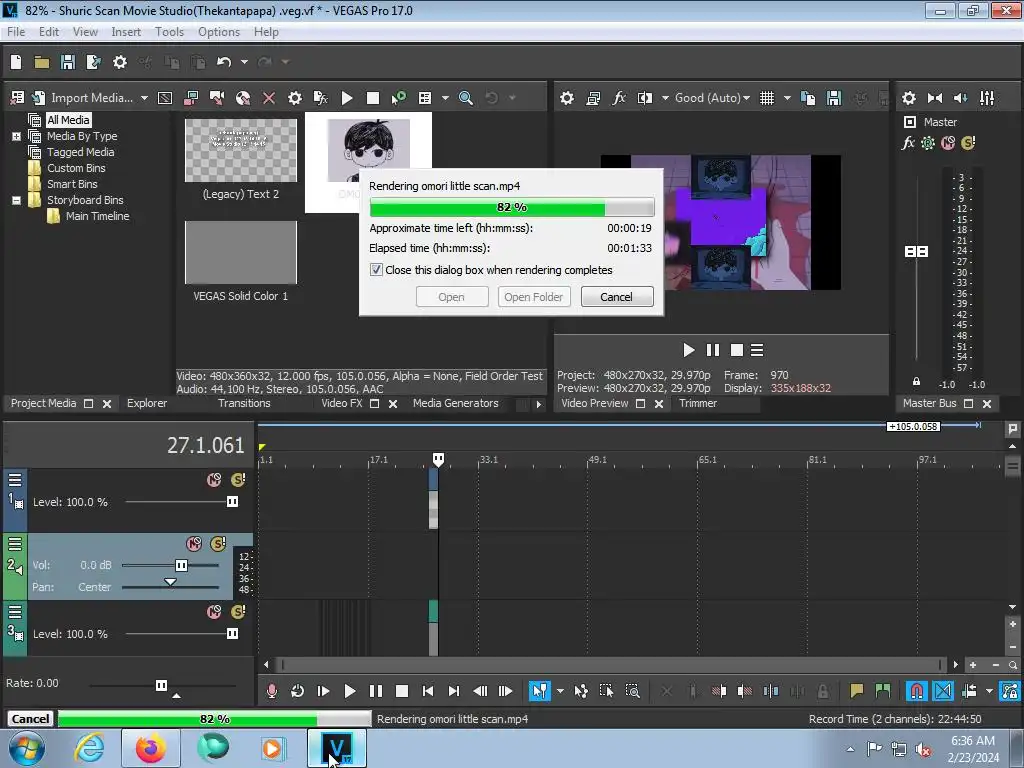The width and height of the screenshot is (1024, 768).
Task: Open the Overlays dropdown arrow
Action: pyautogui.click(x=787, y=98)
